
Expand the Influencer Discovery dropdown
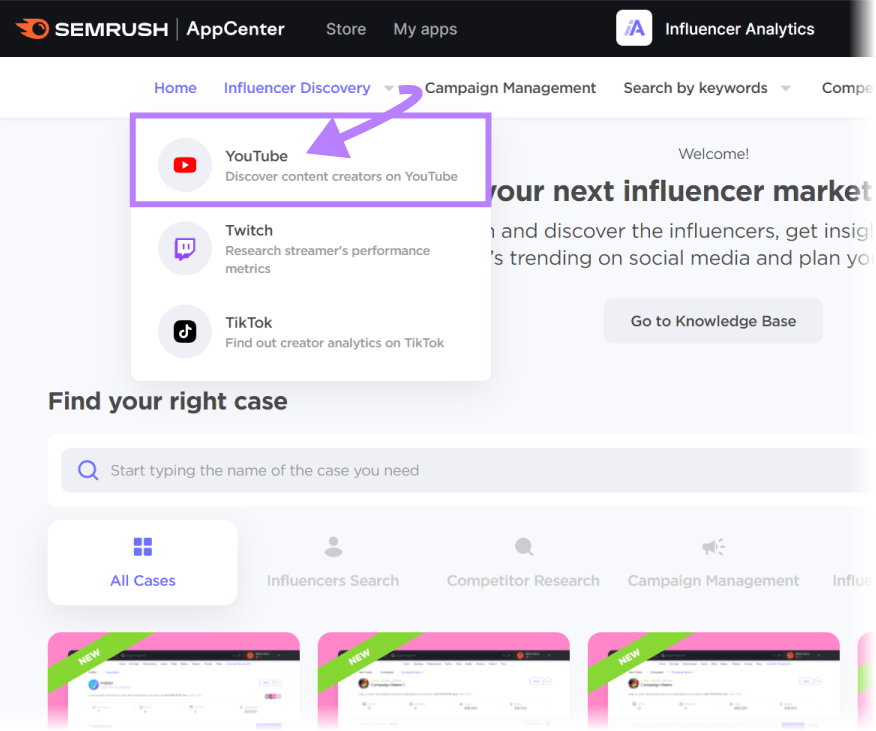[x=297, y=88]
